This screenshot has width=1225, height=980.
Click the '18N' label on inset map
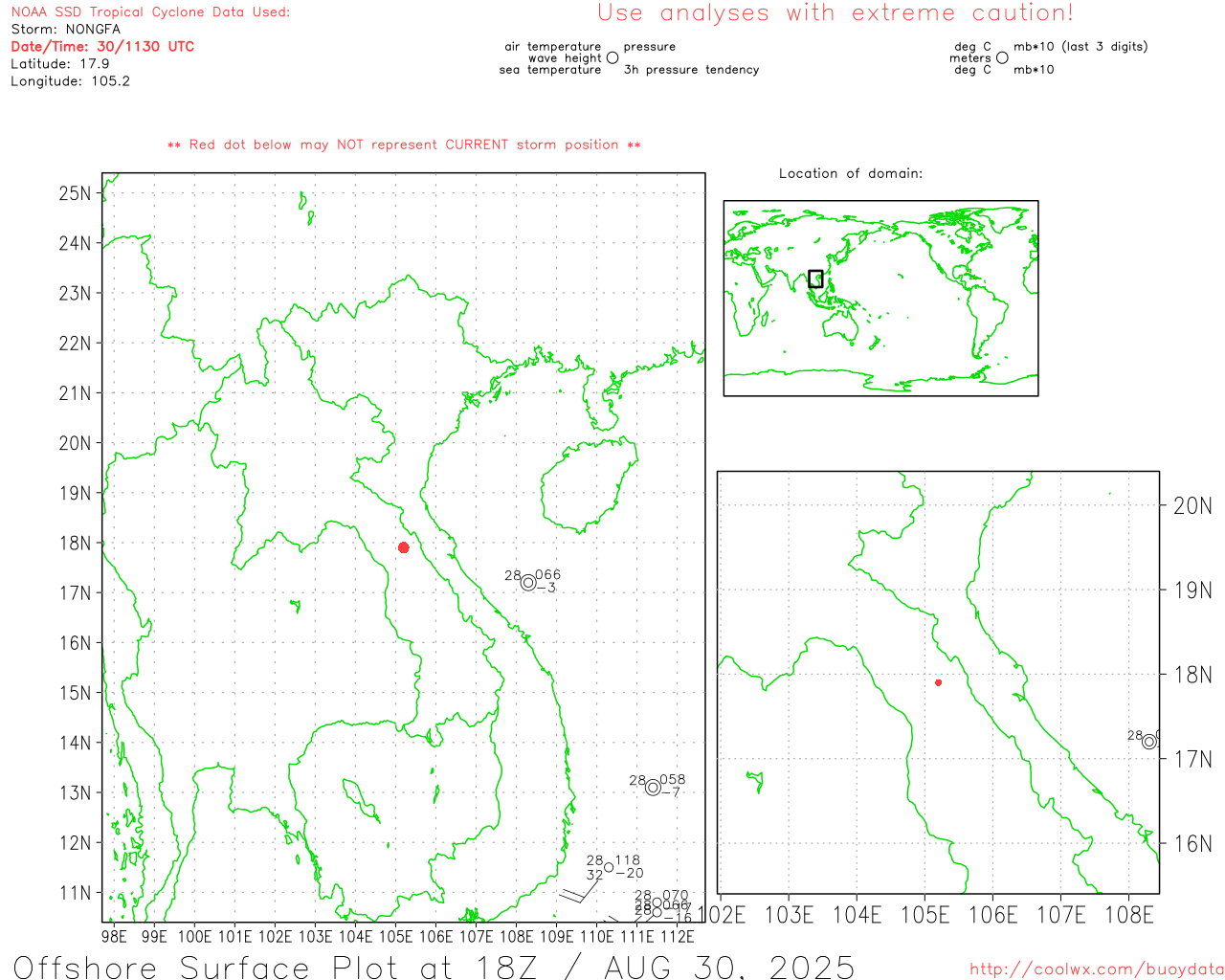click(1192, 675)
